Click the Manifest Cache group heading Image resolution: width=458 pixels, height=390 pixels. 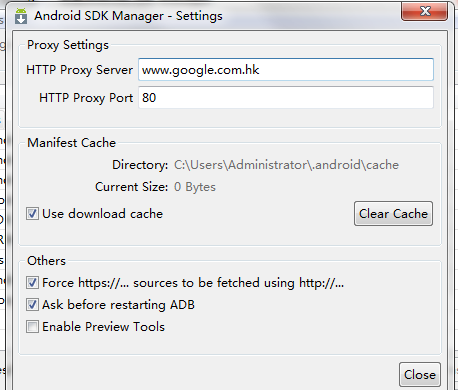click(71, 143)
